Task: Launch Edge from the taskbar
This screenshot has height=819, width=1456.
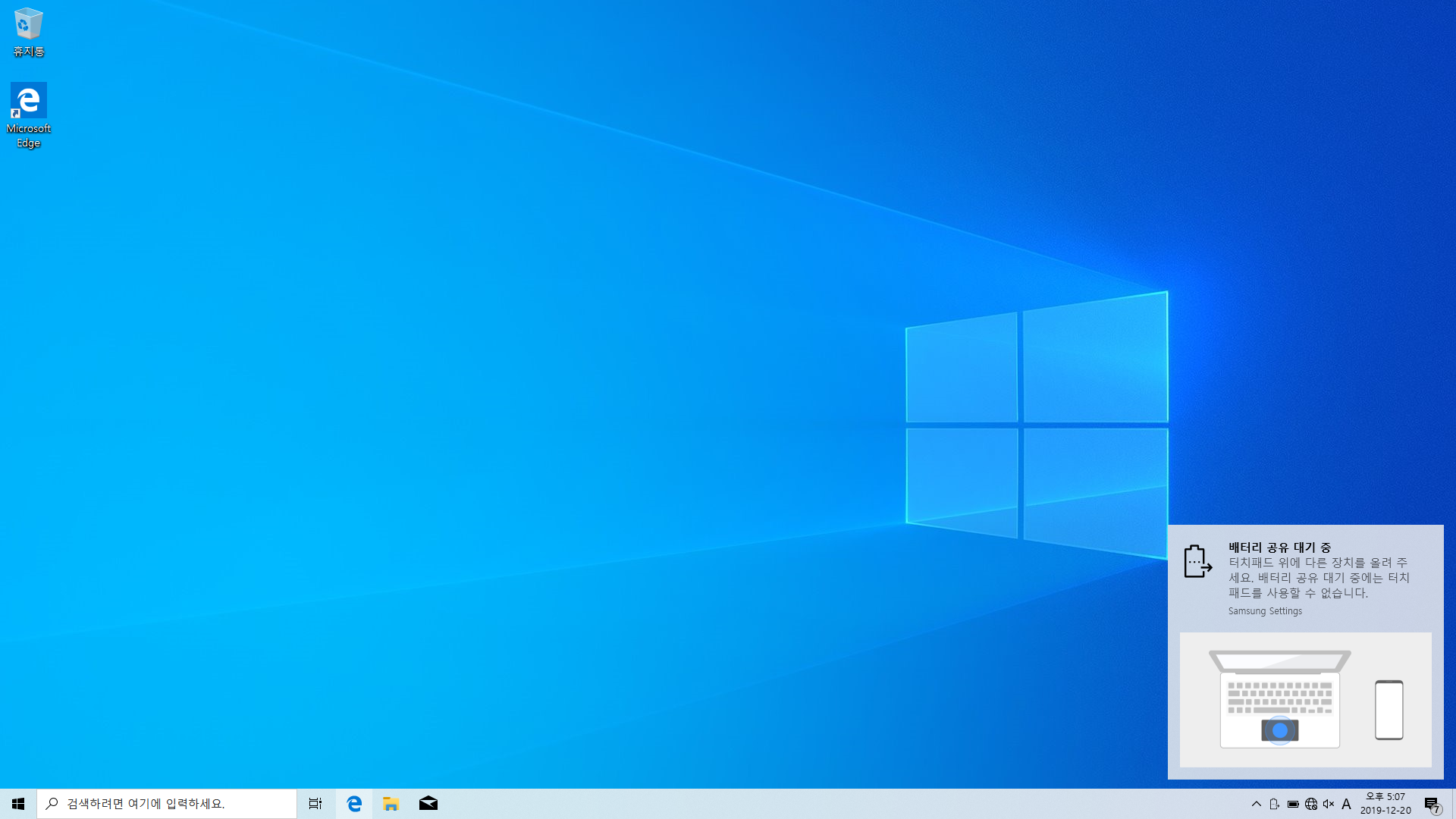Action: pos(354,804)
